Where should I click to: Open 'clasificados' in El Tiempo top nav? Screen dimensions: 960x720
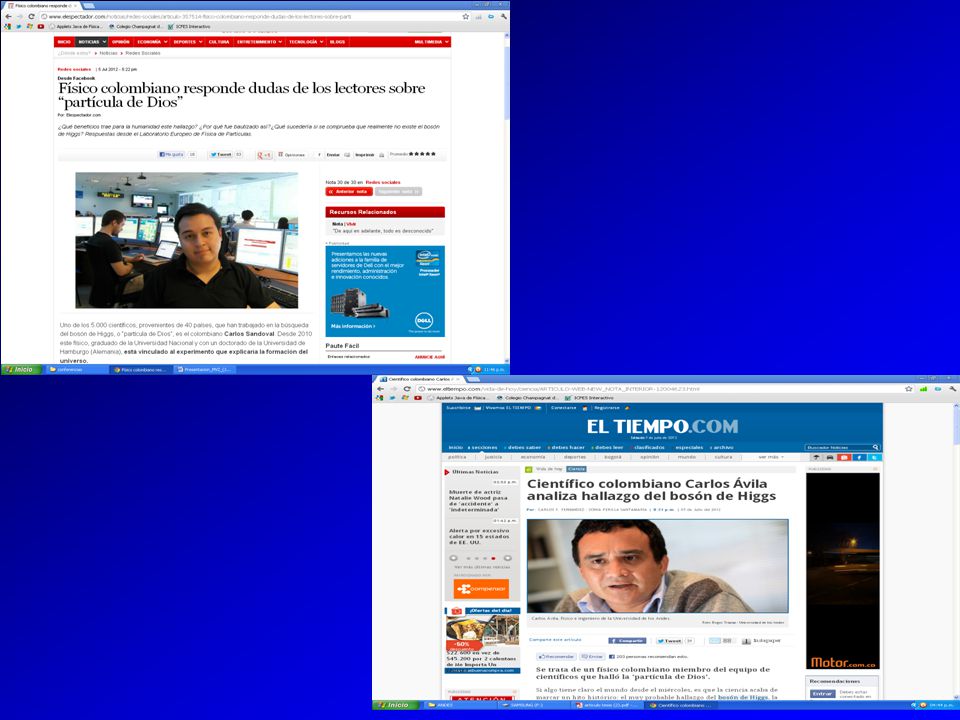point(650,447)
